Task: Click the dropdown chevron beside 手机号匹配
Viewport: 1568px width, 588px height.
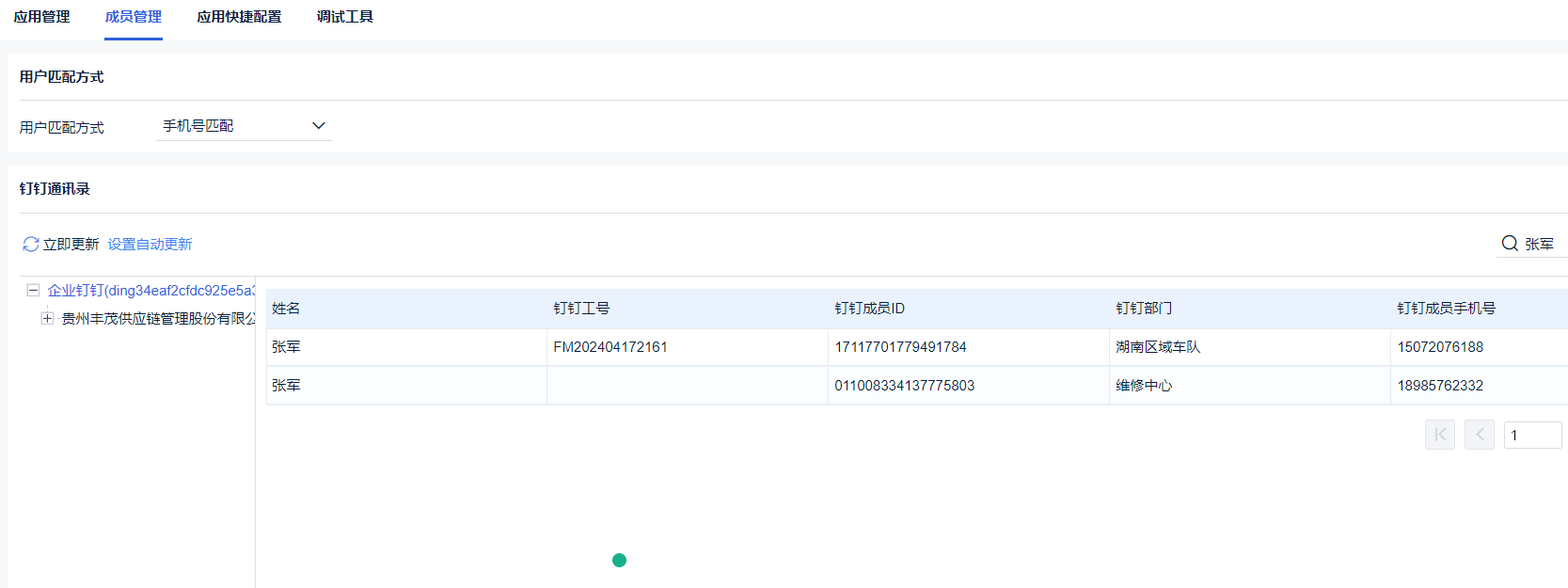Action: (x=319, y=126)
